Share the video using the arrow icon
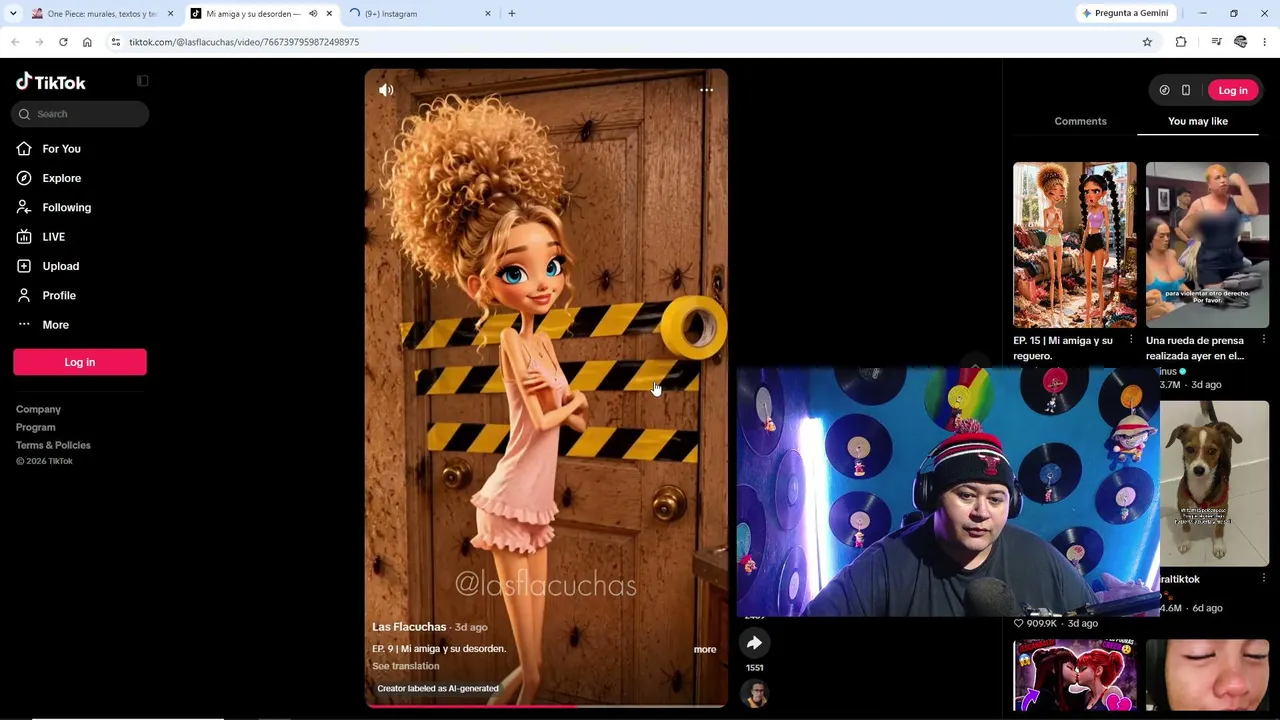This screenshot has height=720, width=1280. click(x=755, y=643)
